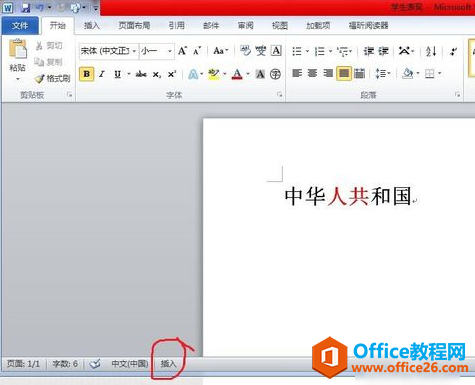The width and height of the screenshot is (475, 385).
Task: Click the Sort A-Z icon
Action: click(x=431, y=51)
